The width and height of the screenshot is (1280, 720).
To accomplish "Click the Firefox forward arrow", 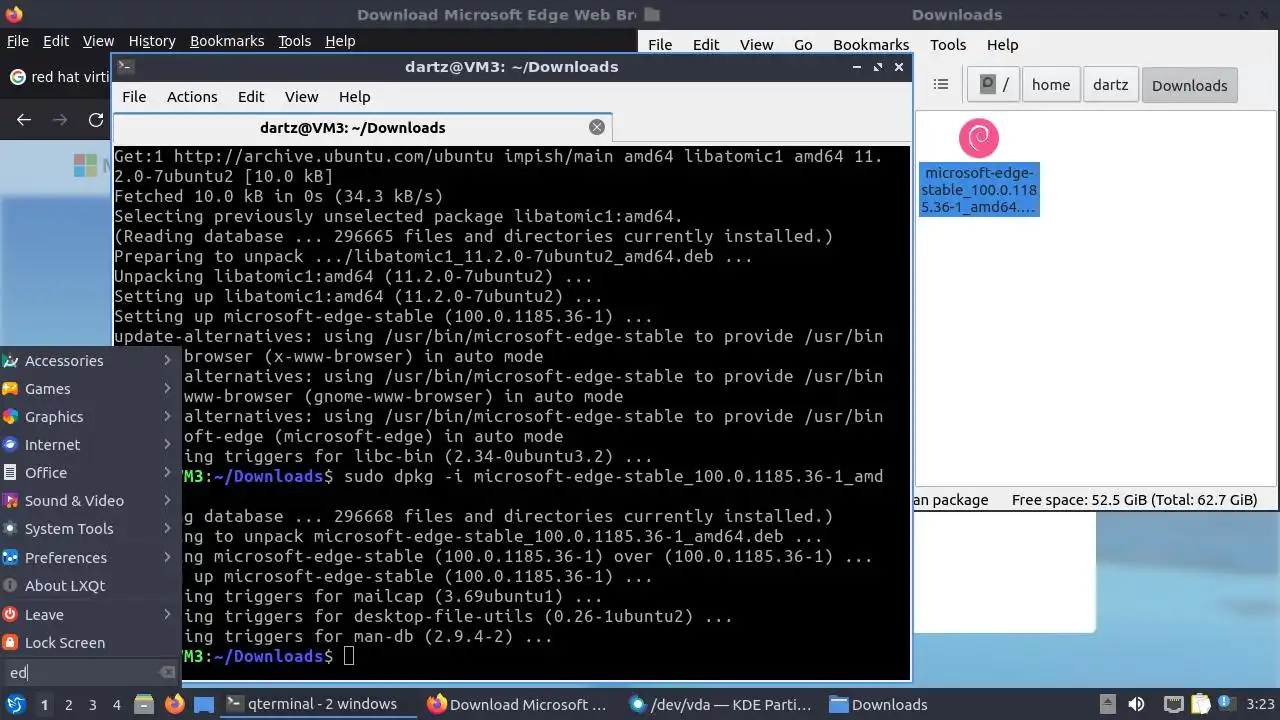I will pos(60,120).
